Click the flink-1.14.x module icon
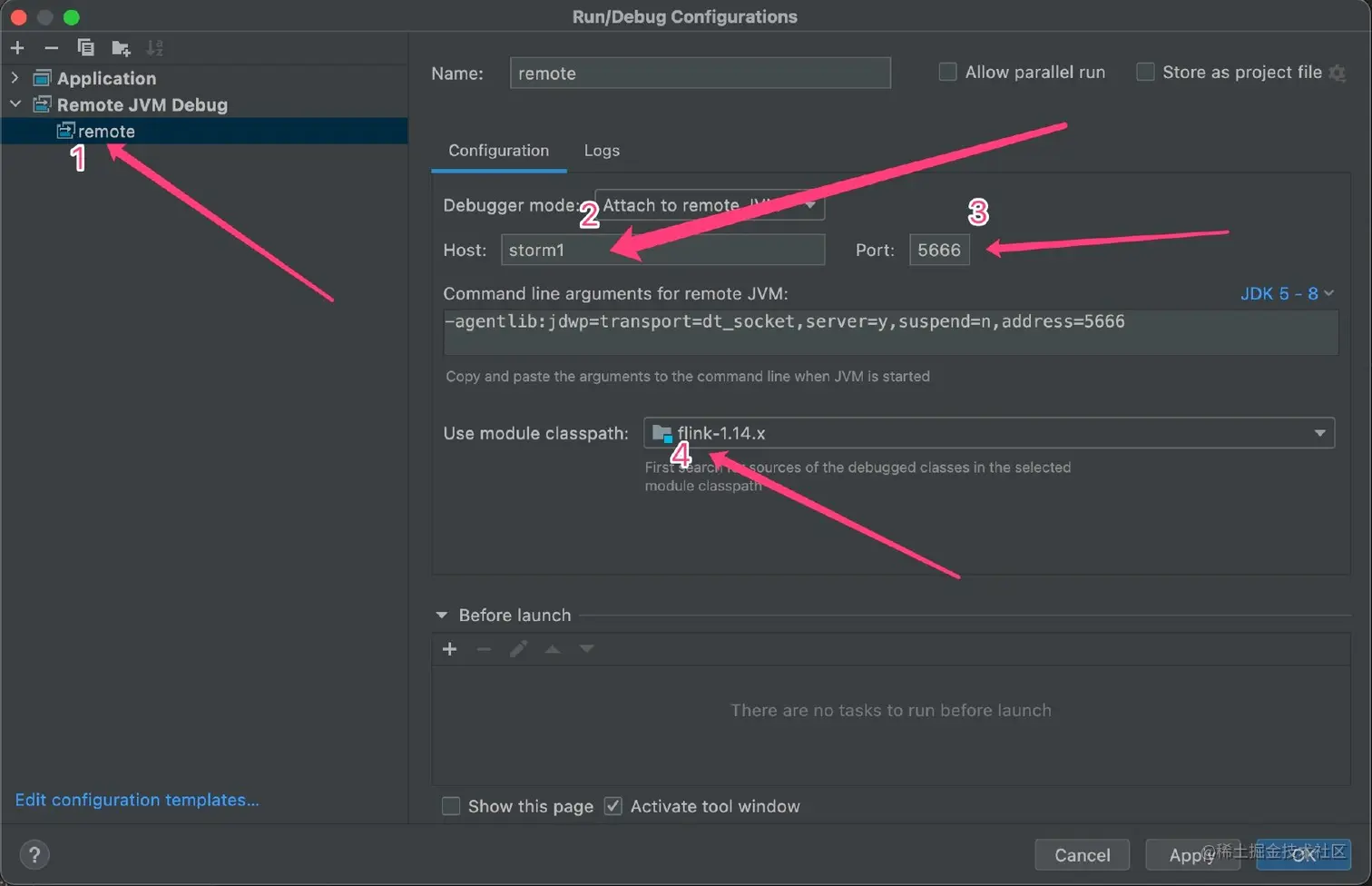 [662, 433]
